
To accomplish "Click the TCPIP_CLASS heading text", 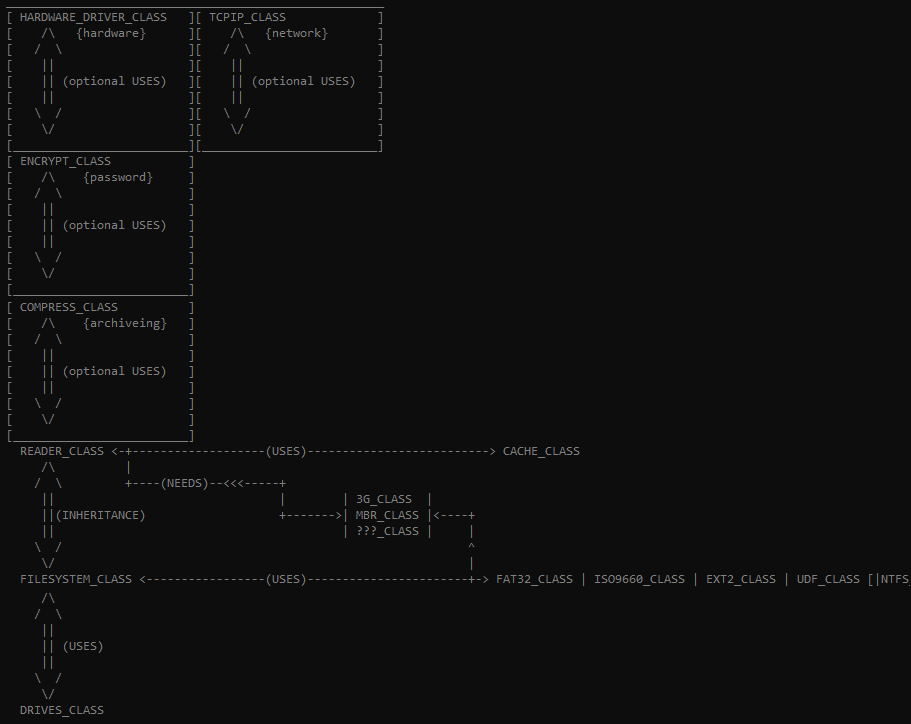I will (x=247, y=17).
